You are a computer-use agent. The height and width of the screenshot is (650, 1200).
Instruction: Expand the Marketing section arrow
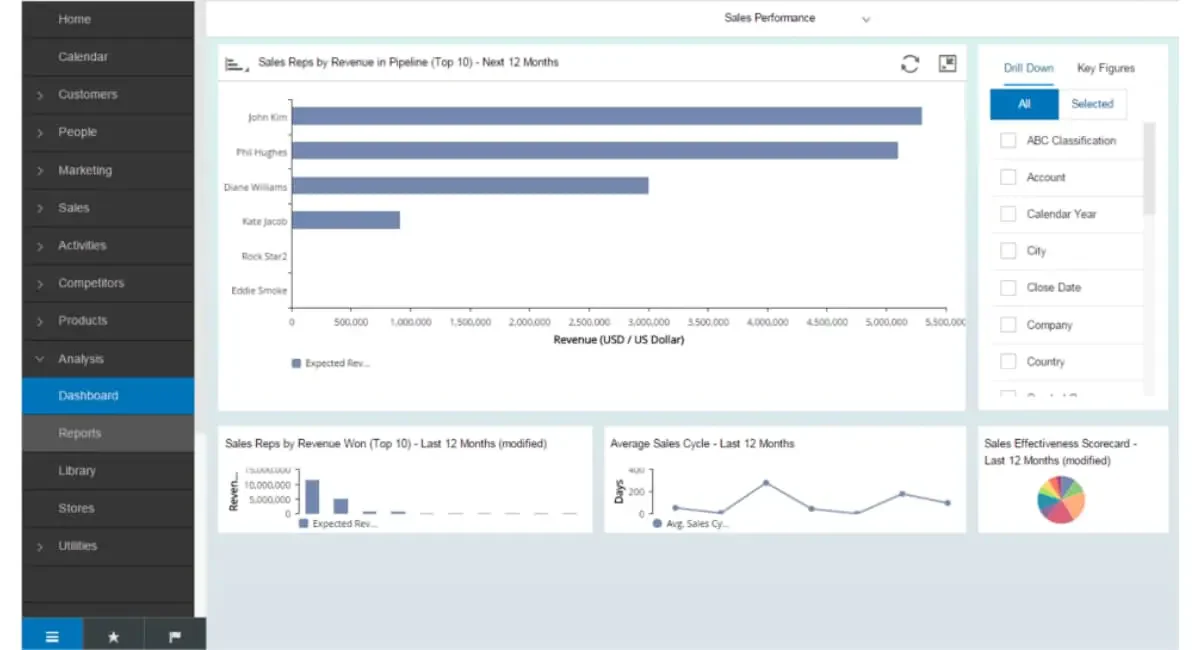(40, 171)
